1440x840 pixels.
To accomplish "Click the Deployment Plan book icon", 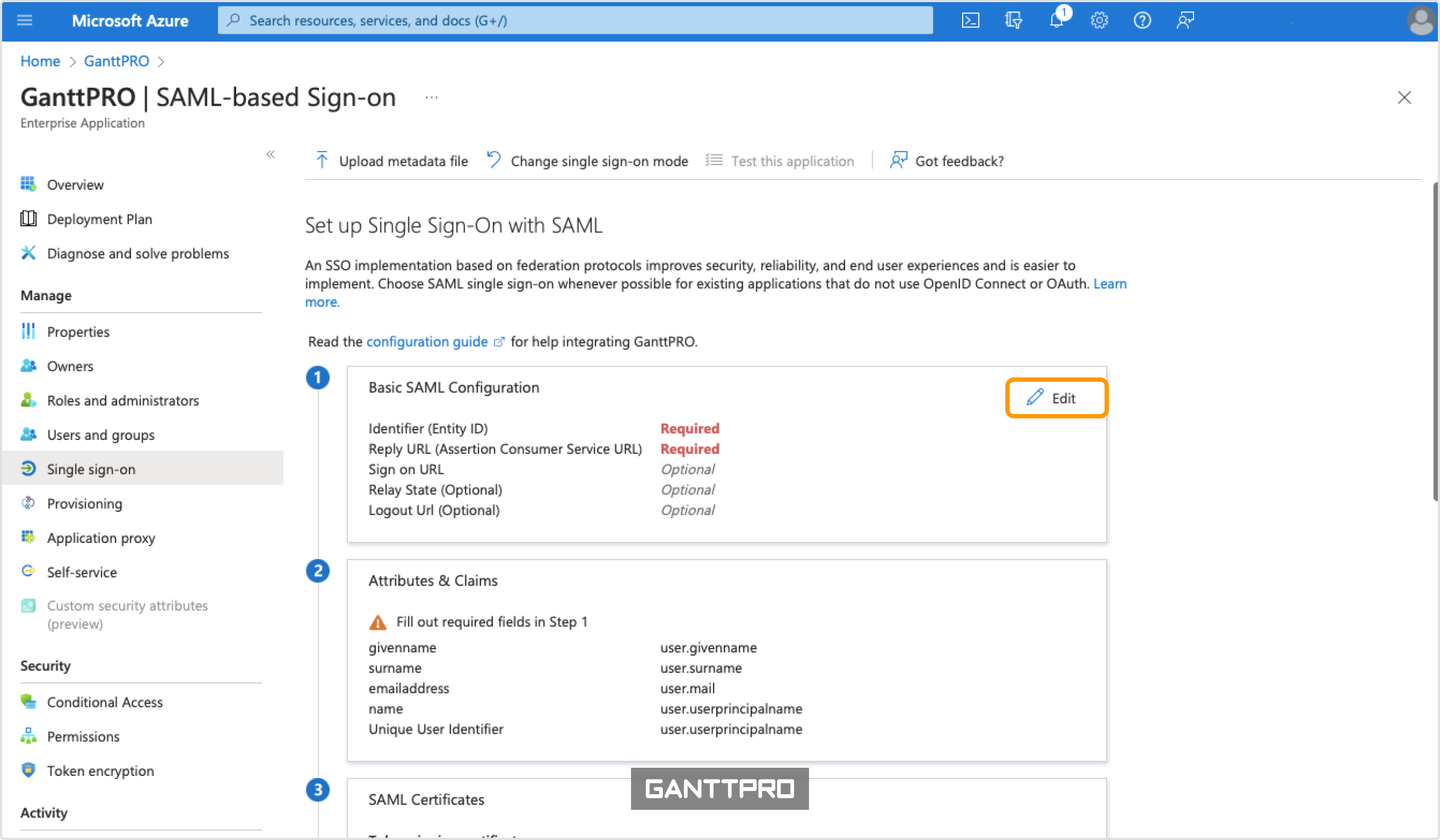I will [28, 218].
